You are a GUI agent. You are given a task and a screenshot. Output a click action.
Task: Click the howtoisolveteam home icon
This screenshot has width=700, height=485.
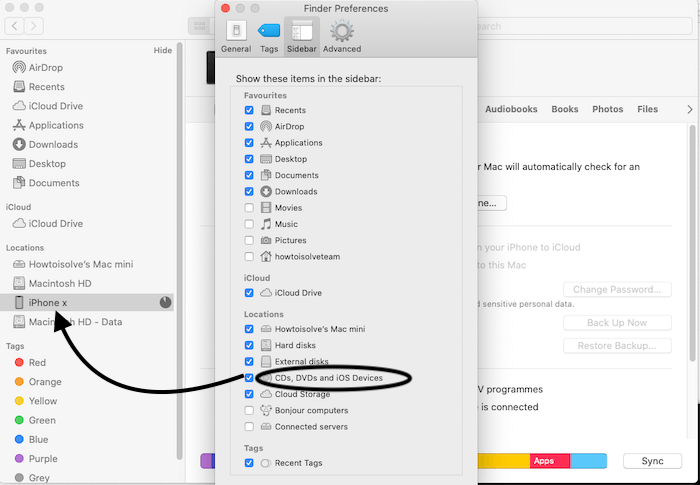click(266, 256)
